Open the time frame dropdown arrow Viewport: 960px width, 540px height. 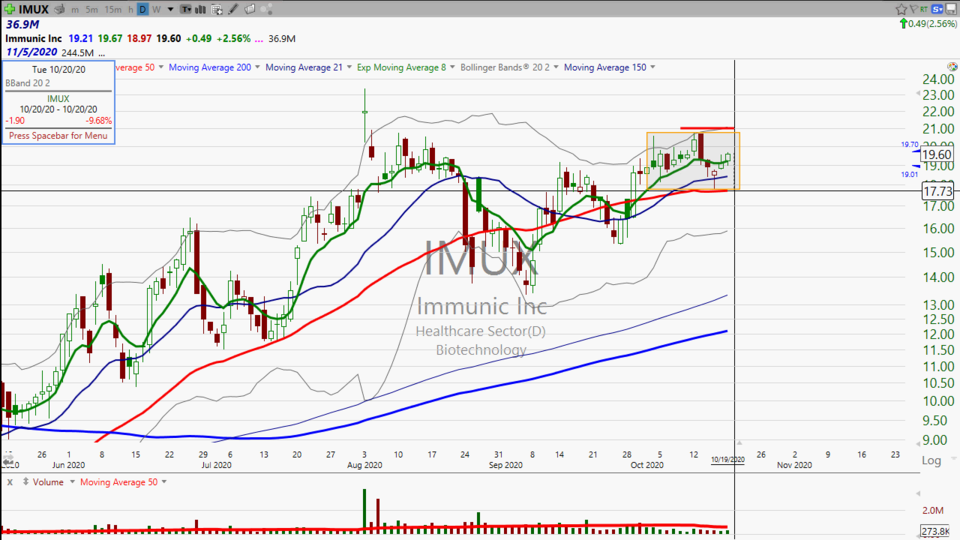pos(170,10)
